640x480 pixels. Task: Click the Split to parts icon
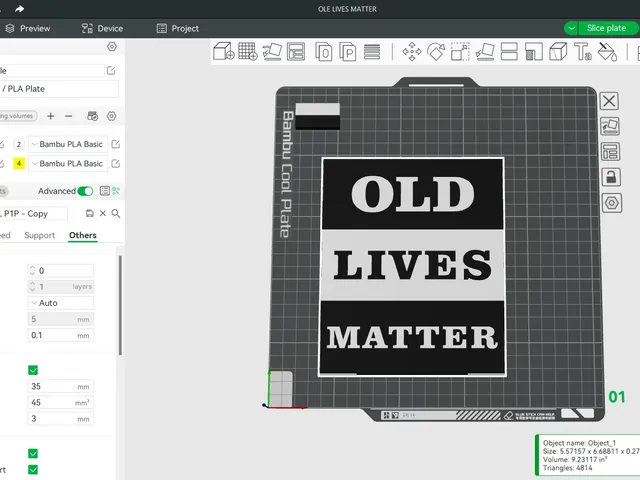coord(348,52)
